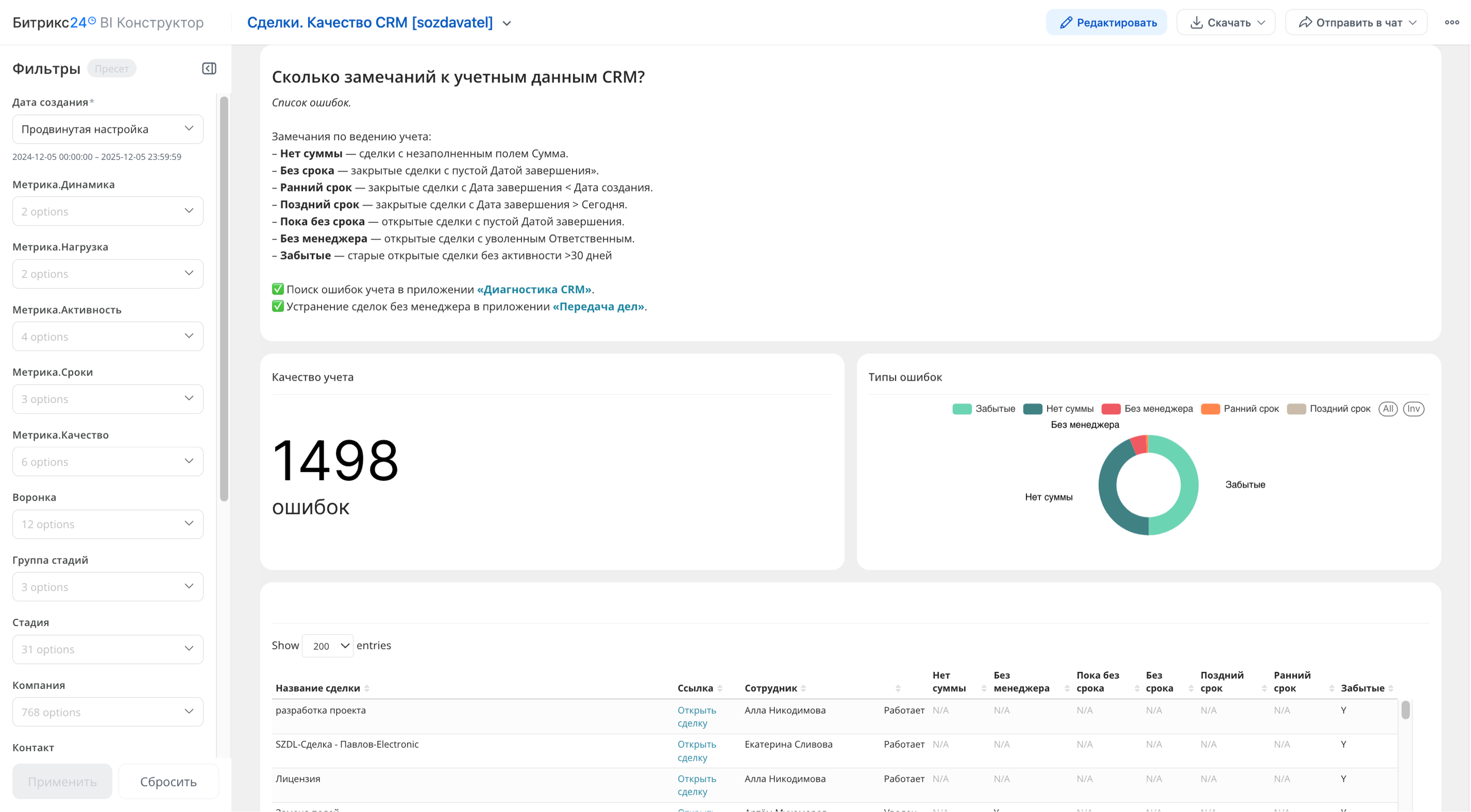Click the pencil Edit button

[x=1106, y=22]
